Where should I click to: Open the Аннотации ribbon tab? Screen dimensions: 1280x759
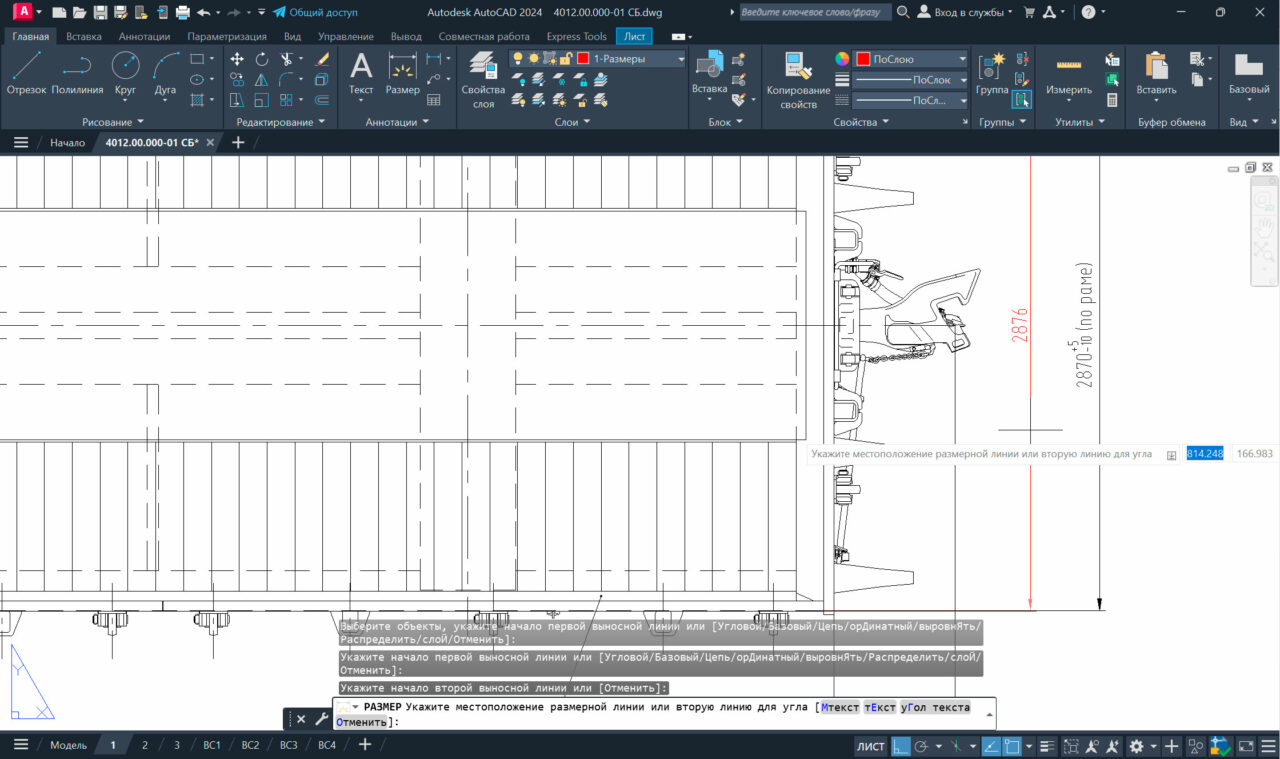(x=144, y=36)
